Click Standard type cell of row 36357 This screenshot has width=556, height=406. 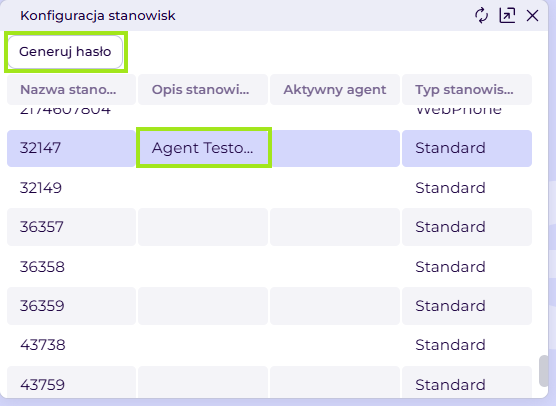pyautogui.click(x=467, y=227)
